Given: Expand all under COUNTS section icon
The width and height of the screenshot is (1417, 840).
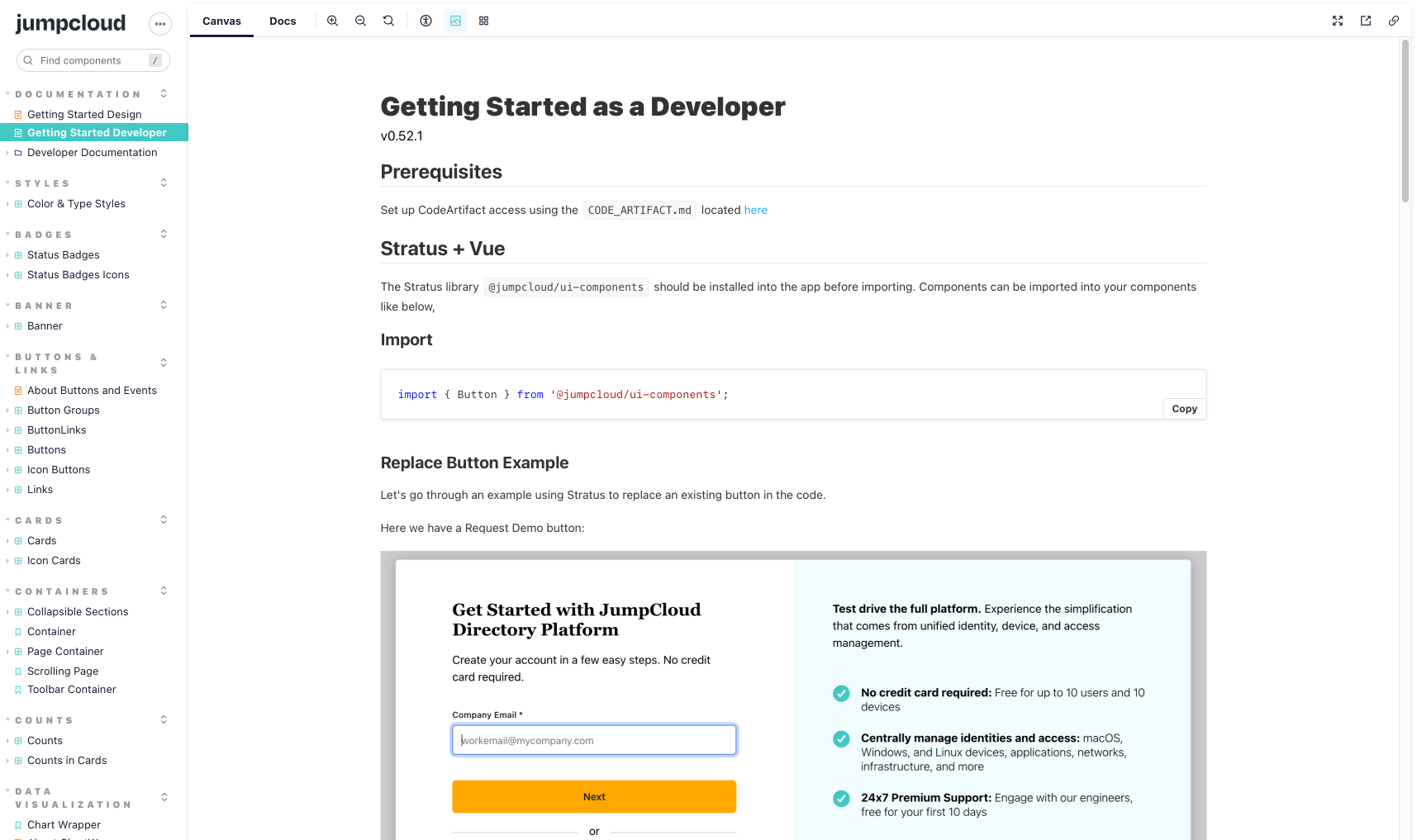Looking at the screenshot, I should pyautogui.click(x=164, y=719).
